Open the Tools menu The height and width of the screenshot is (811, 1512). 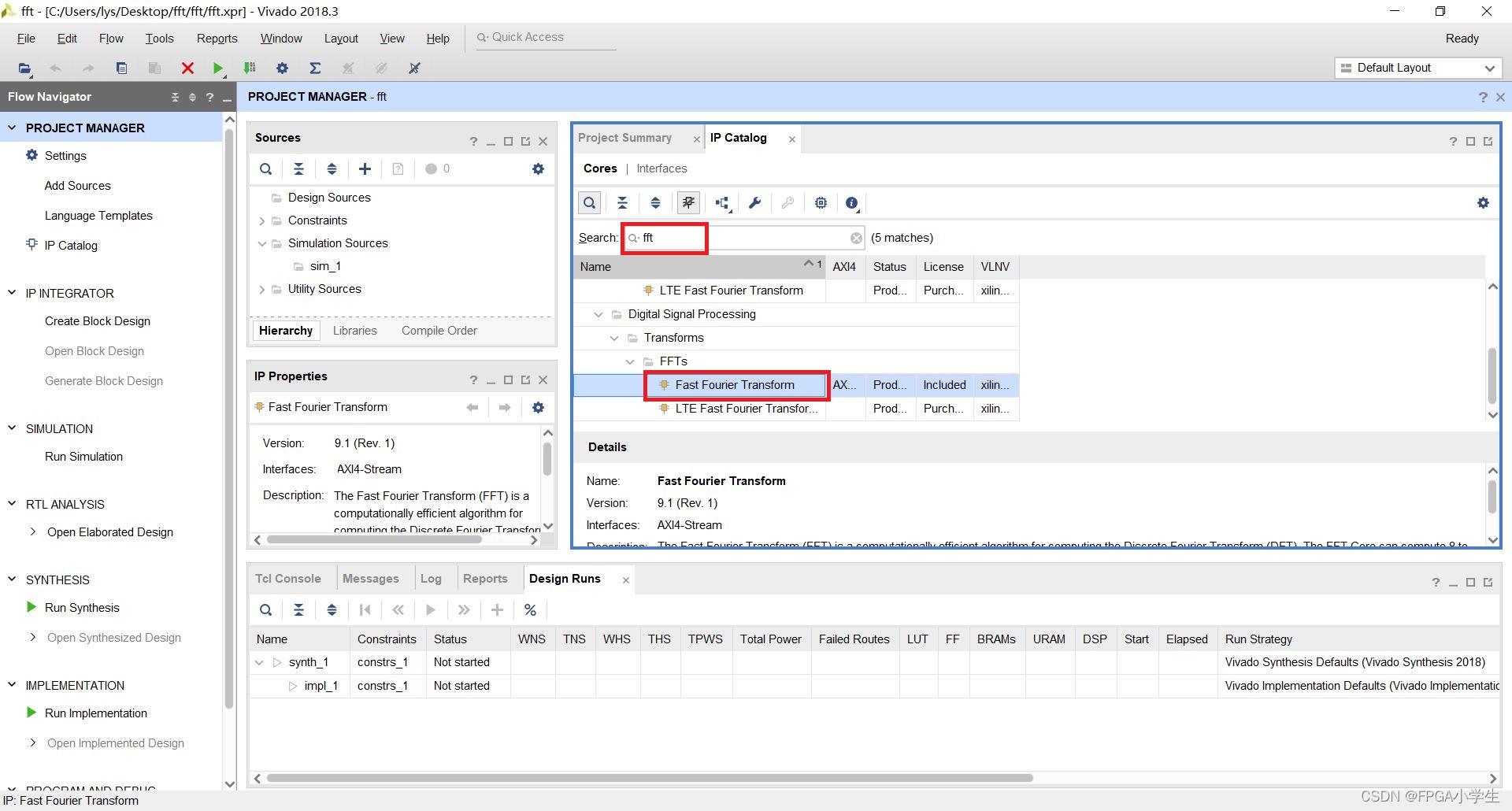[x=159, y=39]
